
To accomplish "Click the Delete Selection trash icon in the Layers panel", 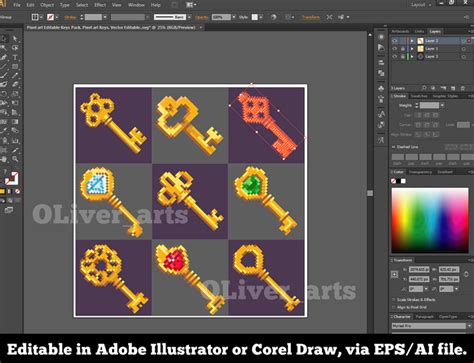I will 463,88.
